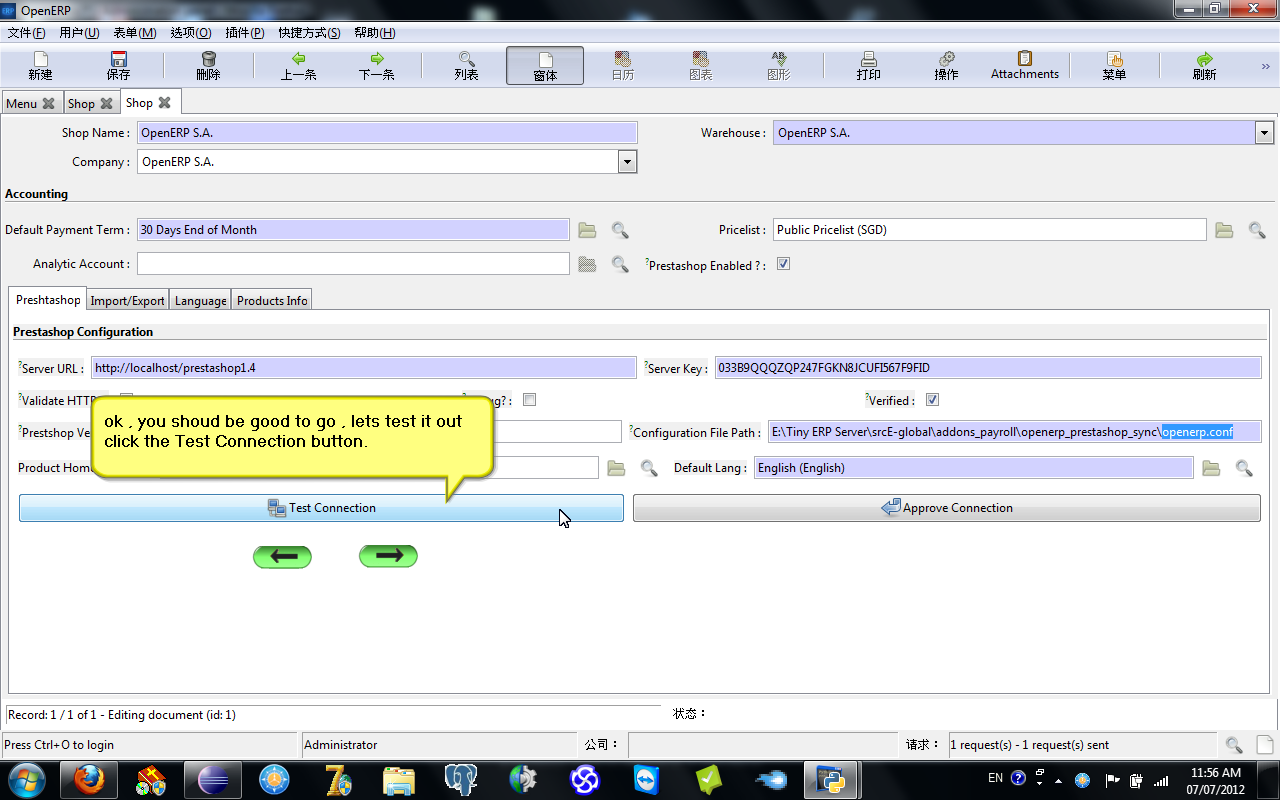Click "1 request(s) - 1 request(s) sent" status text
Viewport: 1280px width, 800px height.
pos(1029,745)
